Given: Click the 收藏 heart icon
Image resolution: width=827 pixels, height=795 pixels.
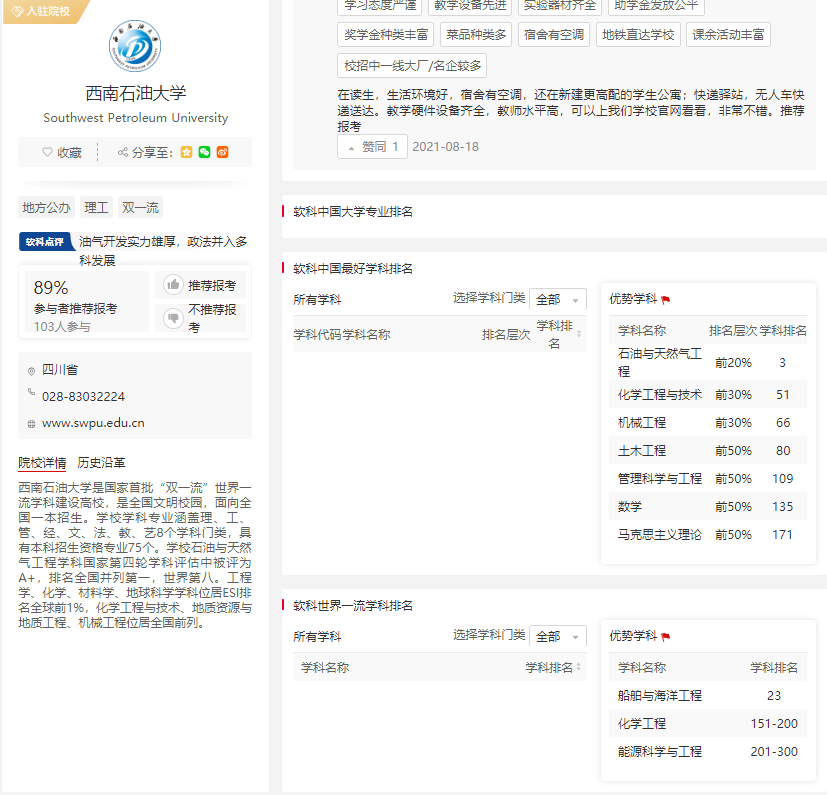Looking at the screenshot, I should coord(47,152).
